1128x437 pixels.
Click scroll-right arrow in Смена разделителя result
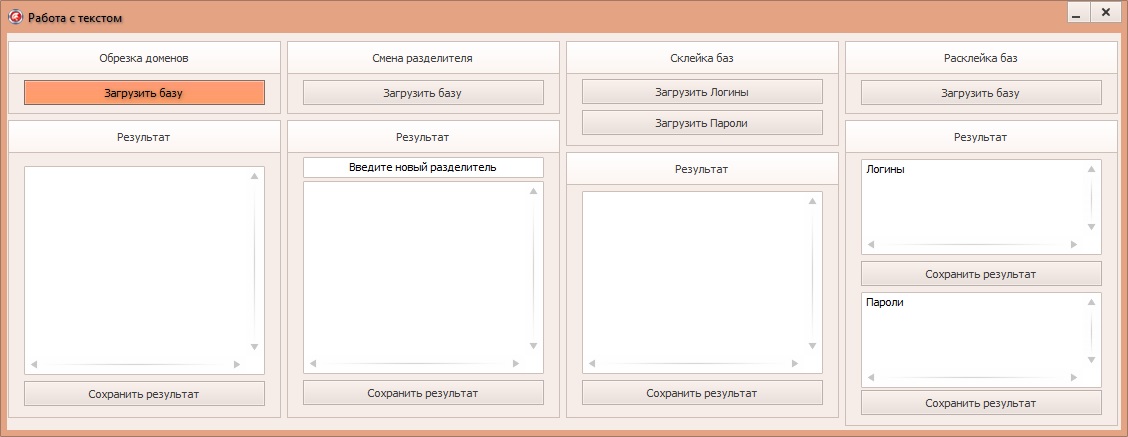pyautogui.click(x=516, y=364)
